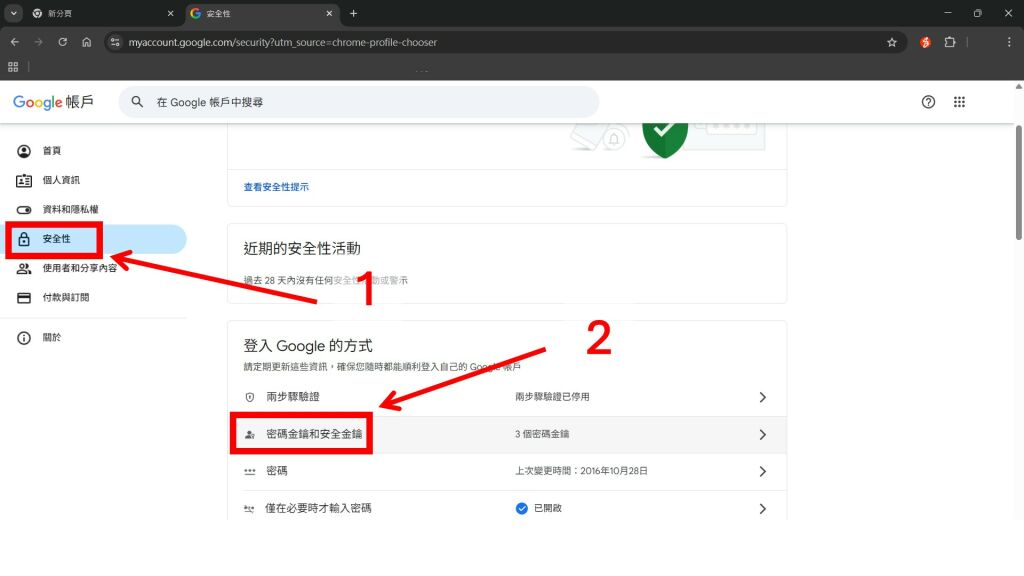
Task: Open the Chrome extensions puzzle icon
Action: point(950,42)
